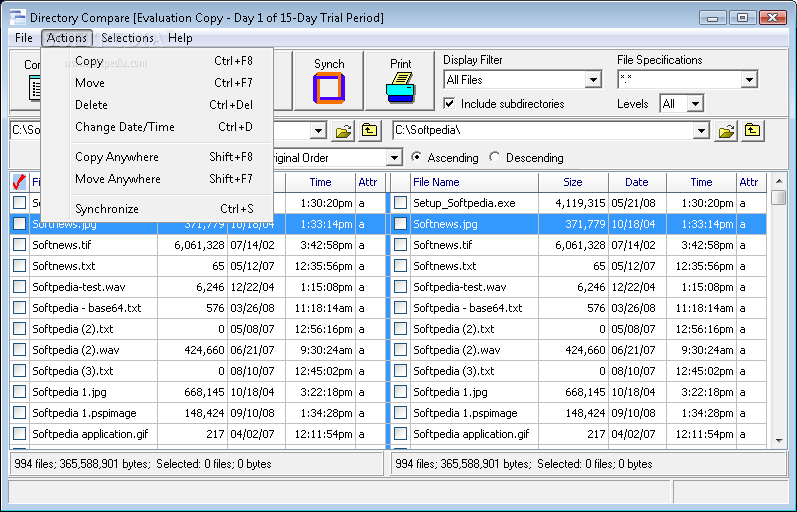
Task: Go up one level in left directory
Action: 370,131
